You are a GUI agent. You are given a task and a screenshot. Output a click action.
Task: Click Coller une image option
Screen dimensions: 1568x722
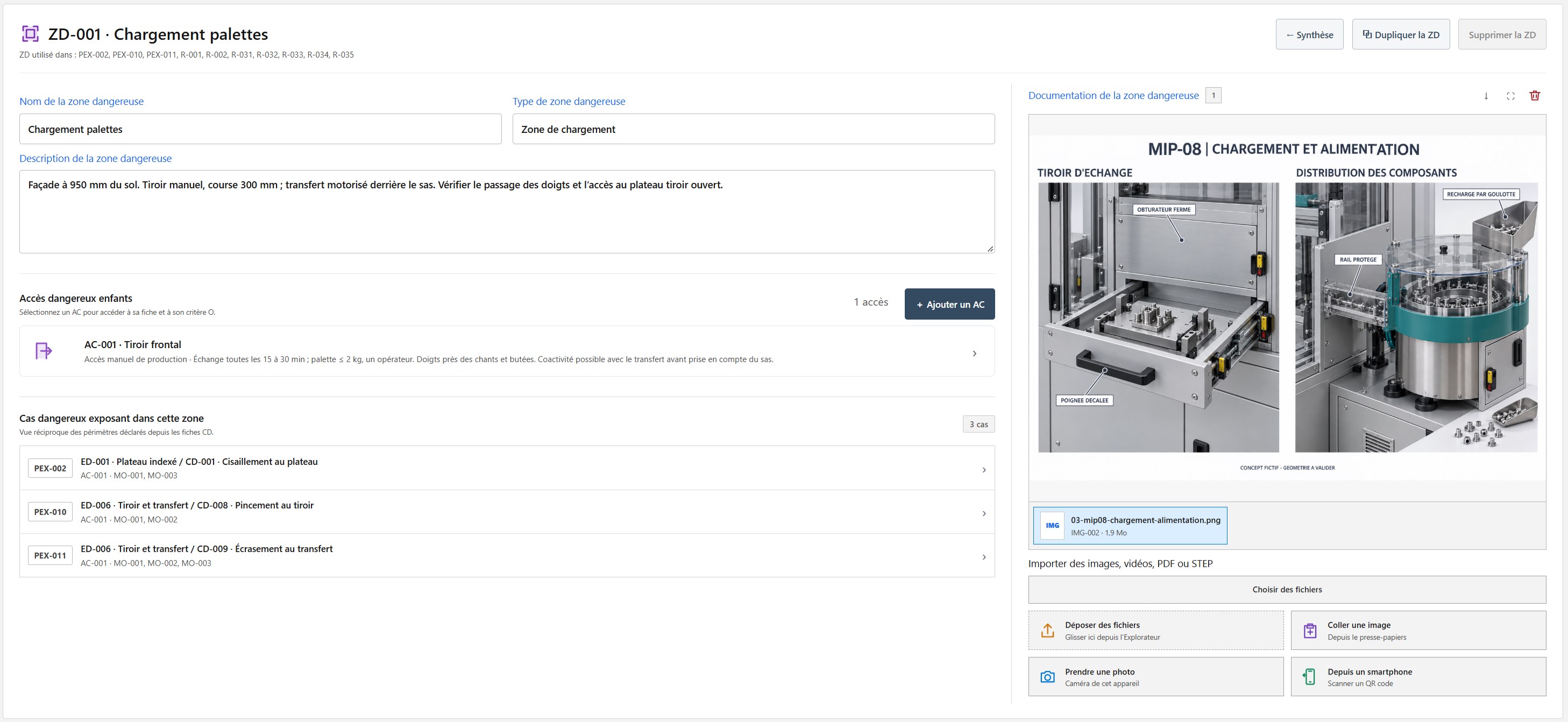tap(1418, 631)
